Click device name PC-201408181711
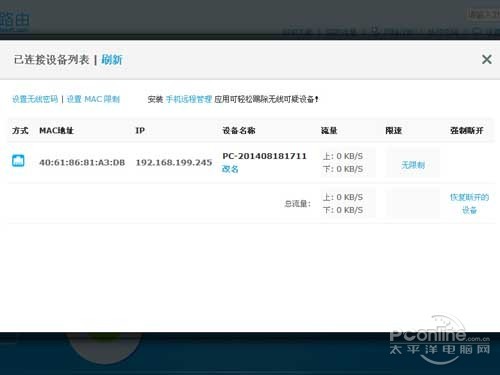 tap(264, 156)
